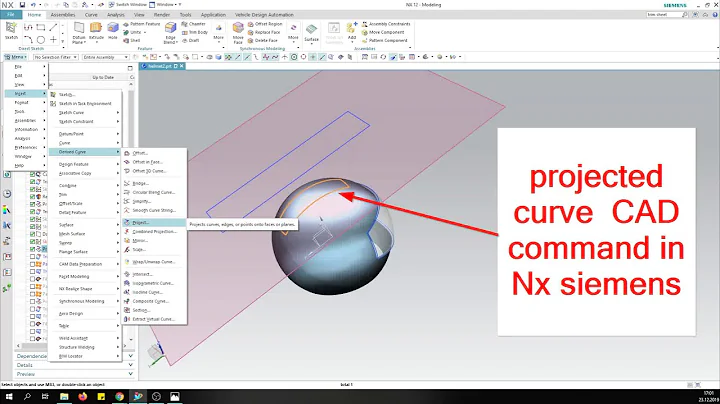Choose Wrap/Unwrap Curve... menu entry
The height and width of the screenshot is (404, 720).
(154, 262)
